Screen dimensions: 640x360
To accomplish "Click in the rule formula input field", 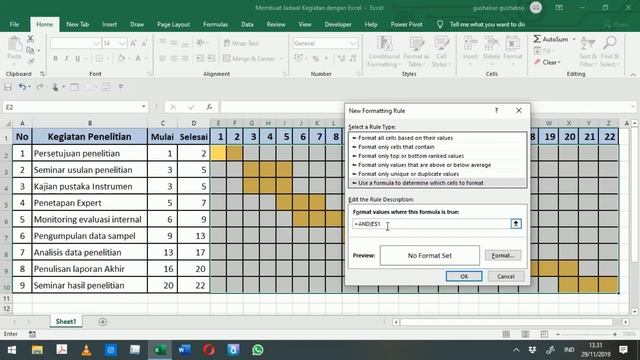I will tap(431, 224).
